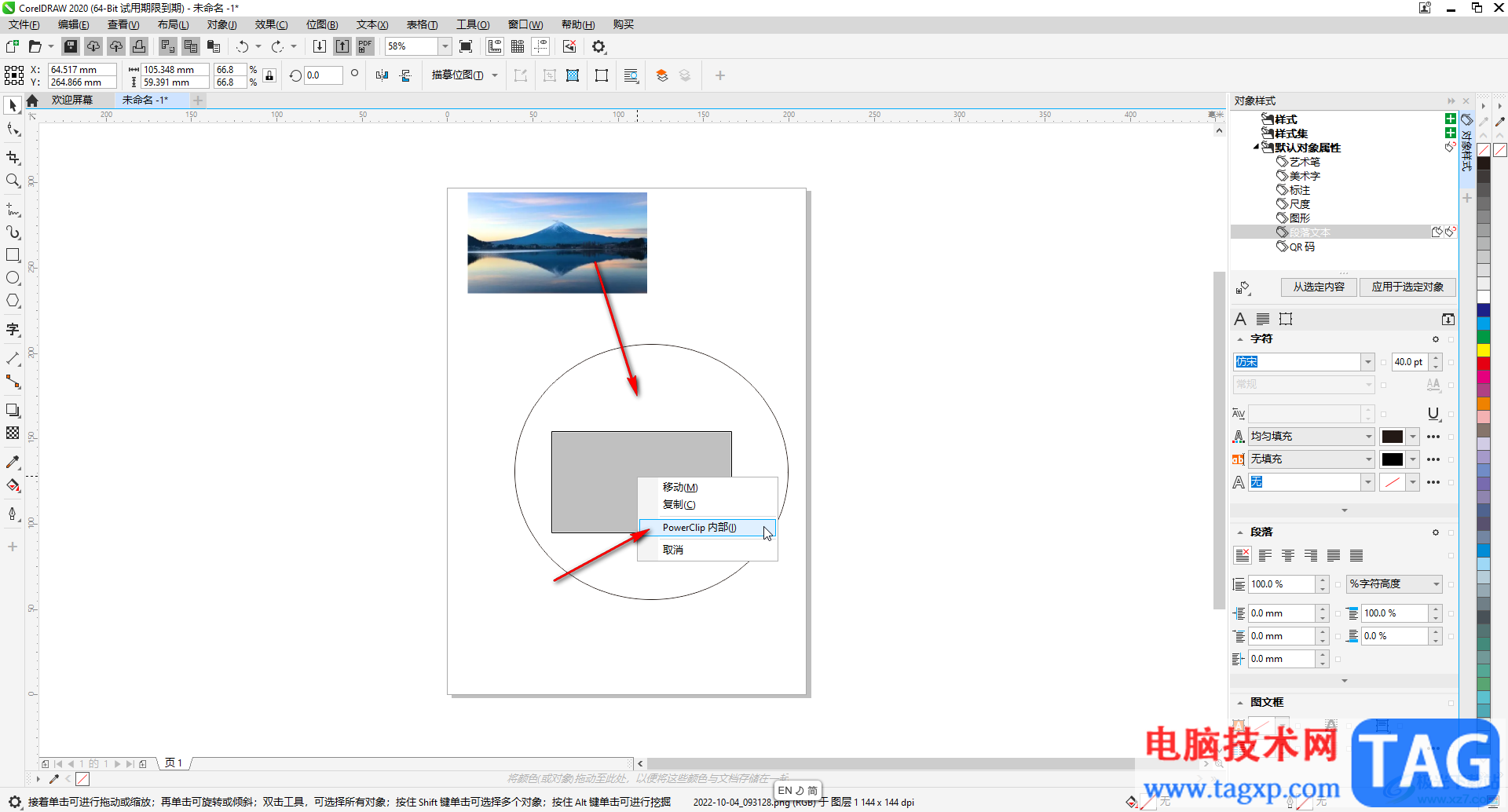
Task: Select full justify paragraph button
Action: [x=1334, y=555]
